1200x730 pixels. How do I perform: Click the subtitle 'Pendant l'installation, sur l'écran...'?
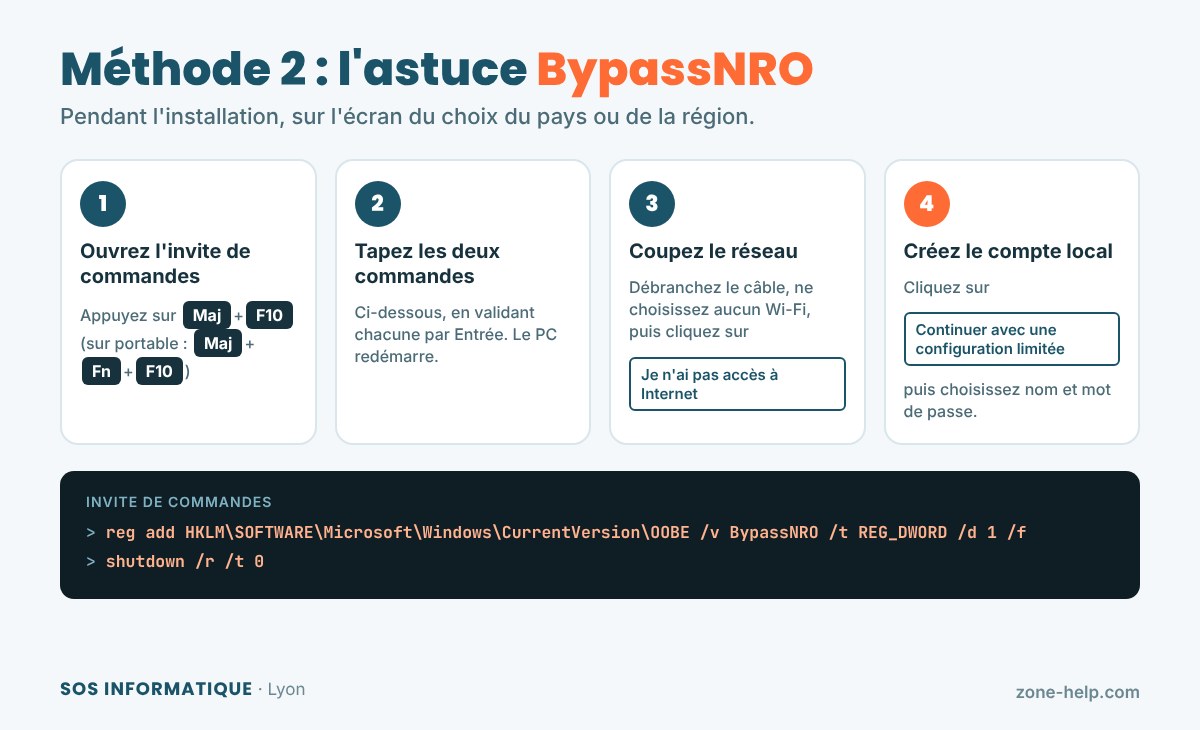(407, 116)
